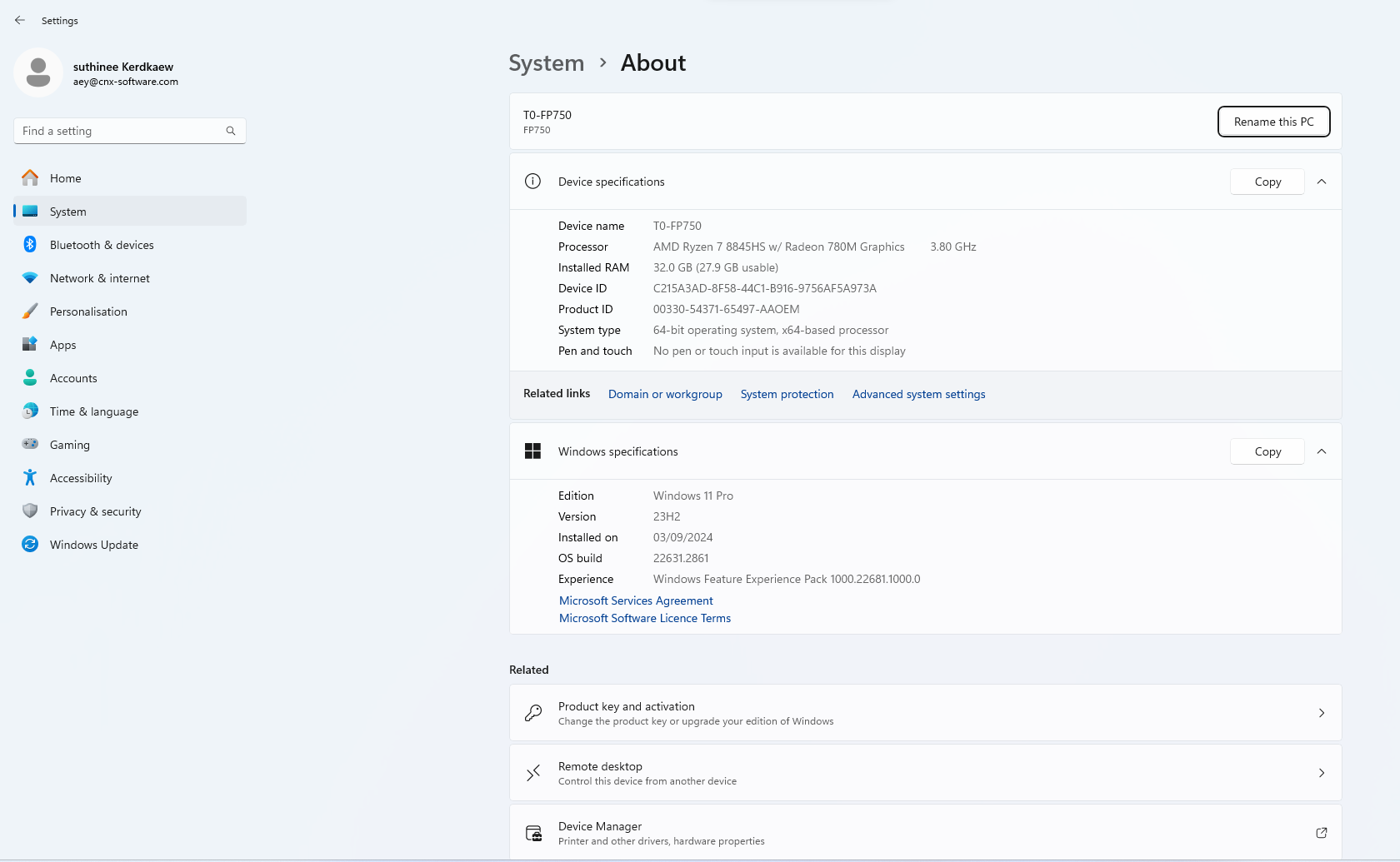Copy the Windows specifications
The height and width of the screenshot is (862, 1400).
pyautogui.click(x=1267, y=451)
